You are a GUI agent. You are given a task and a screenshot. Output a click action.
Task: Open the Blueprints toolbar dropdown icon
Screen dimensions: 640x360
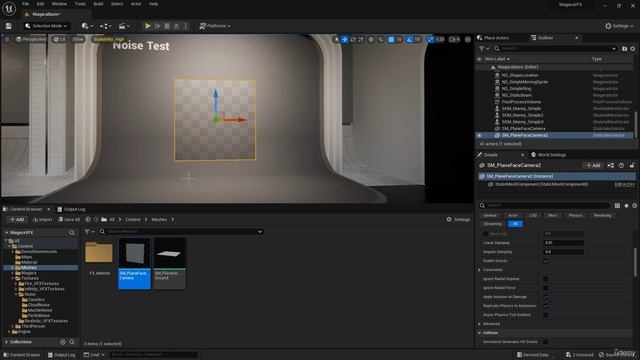pyautogui.click(x=105, y=26)
